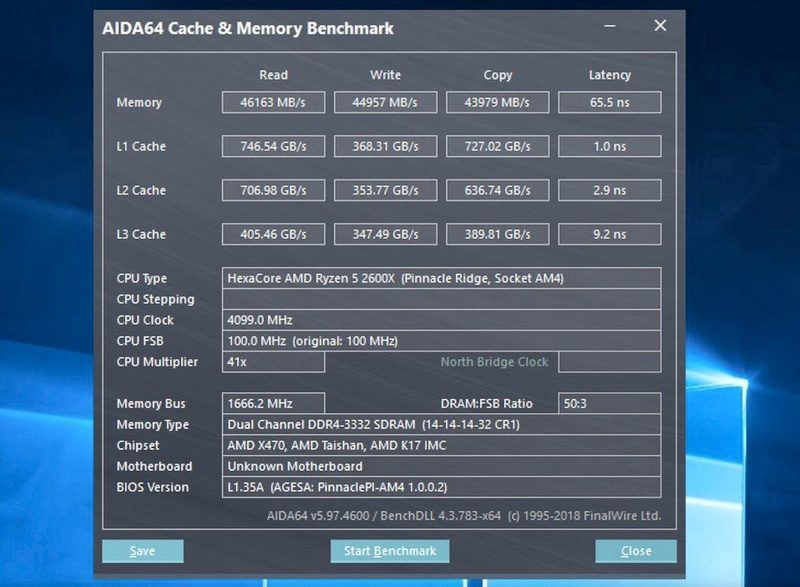The width and height of the screenshot is (800, 587).
Task: Click the CPU FSB field showing 100.0 MHz
Action: (x=441, y=341)
